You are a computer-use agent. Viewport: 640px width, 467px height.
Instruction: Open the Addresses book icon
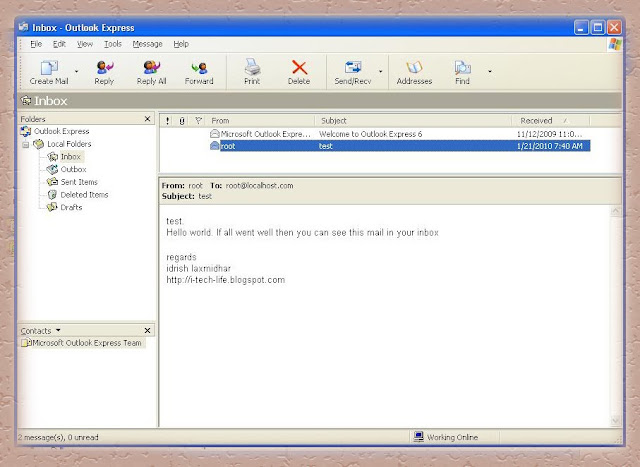click(414, 67)
